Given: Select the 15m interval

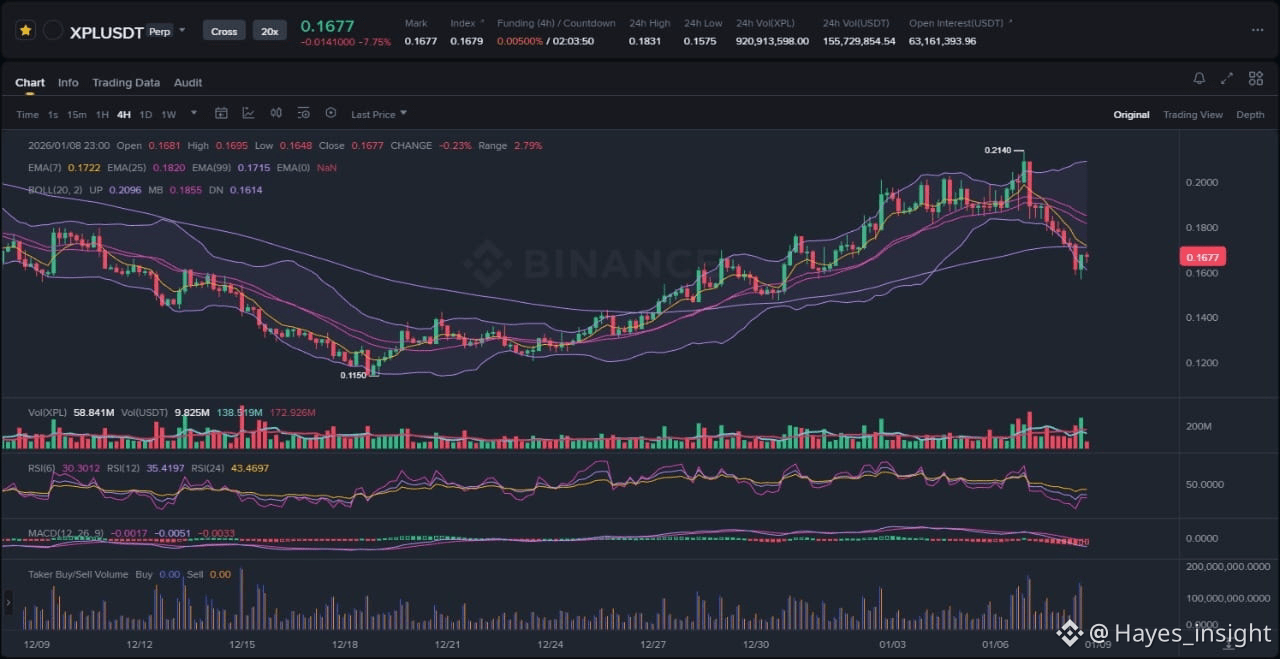Looking at the screenshot, I should pyautogui.click(x=77, y=114).
